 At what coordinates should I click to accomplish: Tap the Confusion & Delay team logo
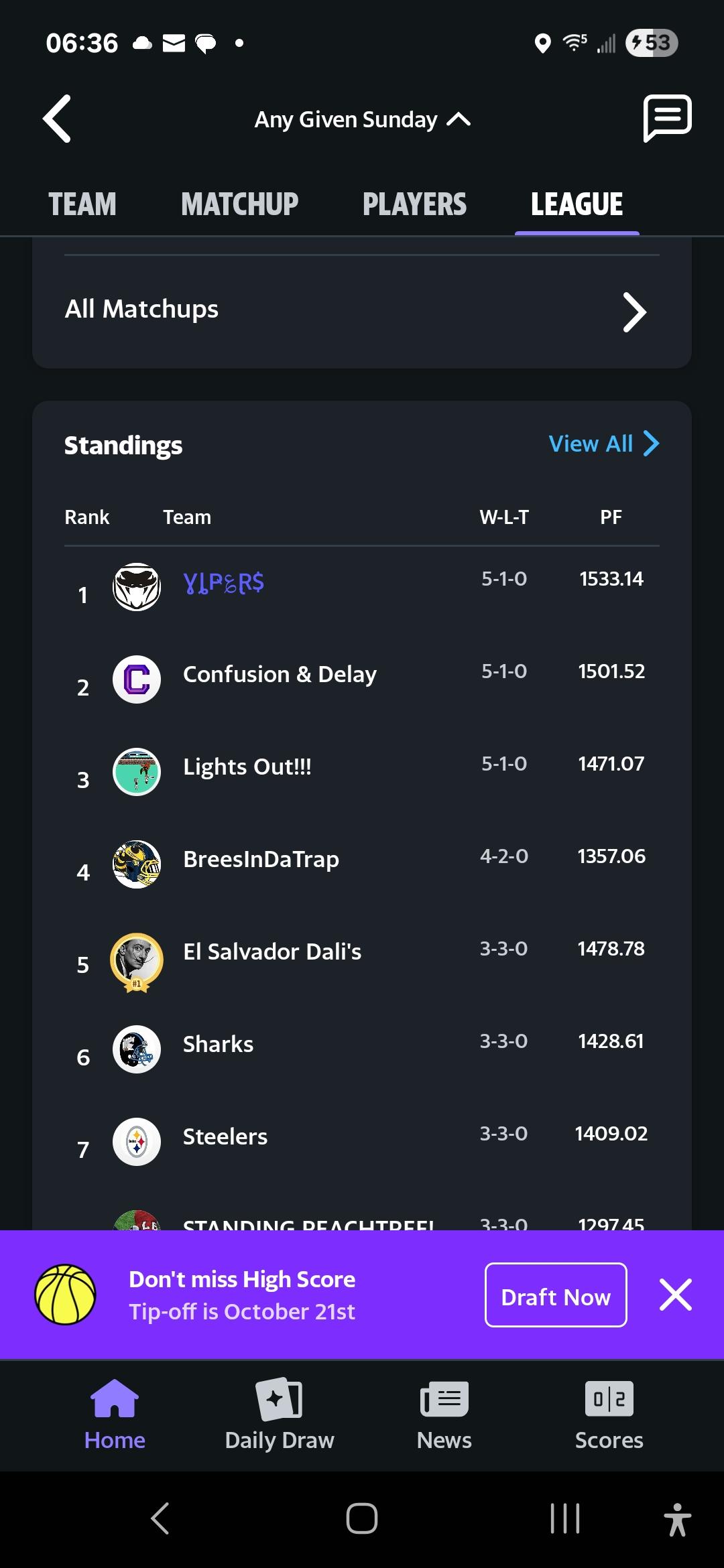point(137,679)
